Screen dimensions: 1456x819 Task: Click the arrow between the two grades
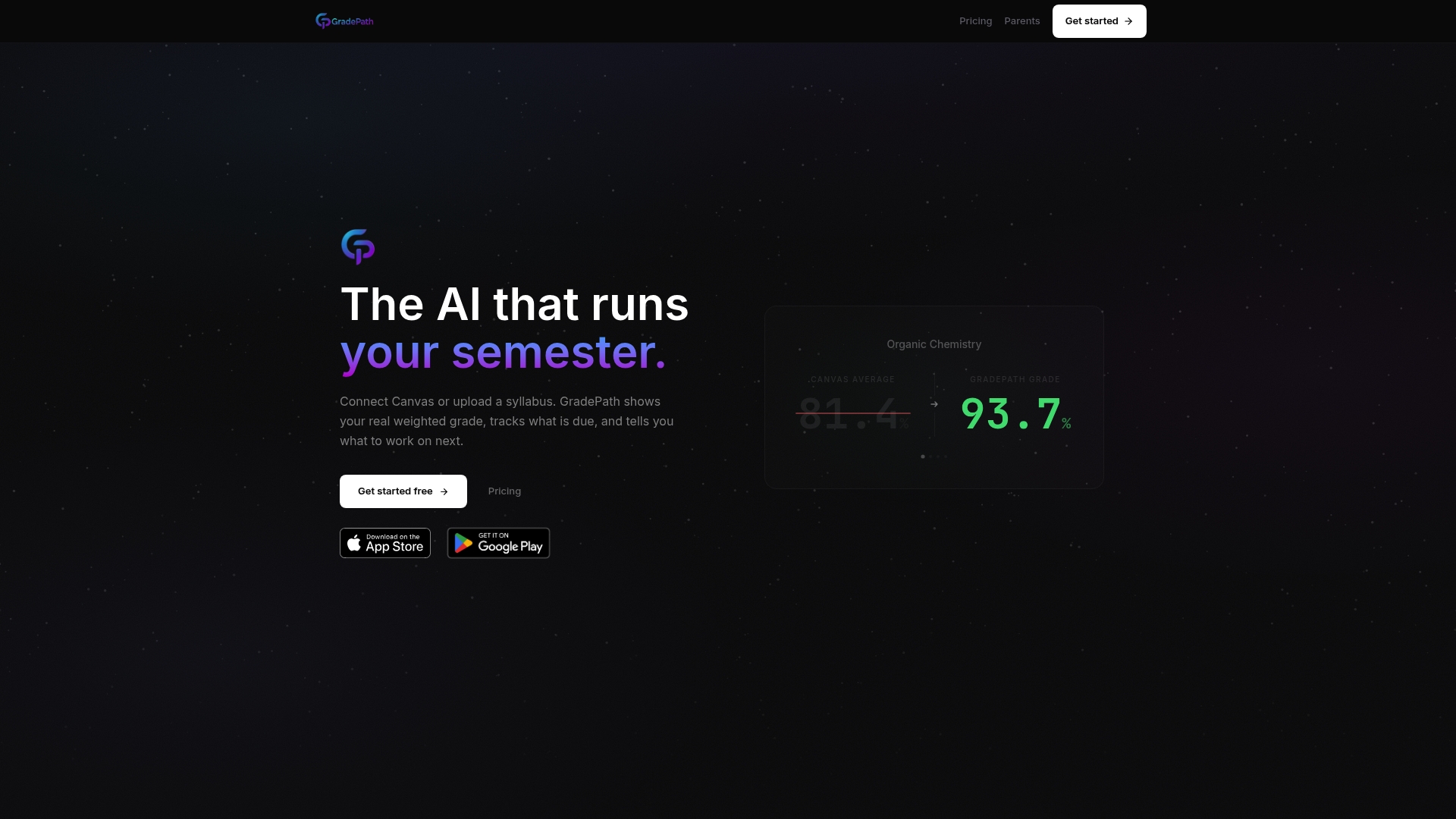(x=934, y=404)
